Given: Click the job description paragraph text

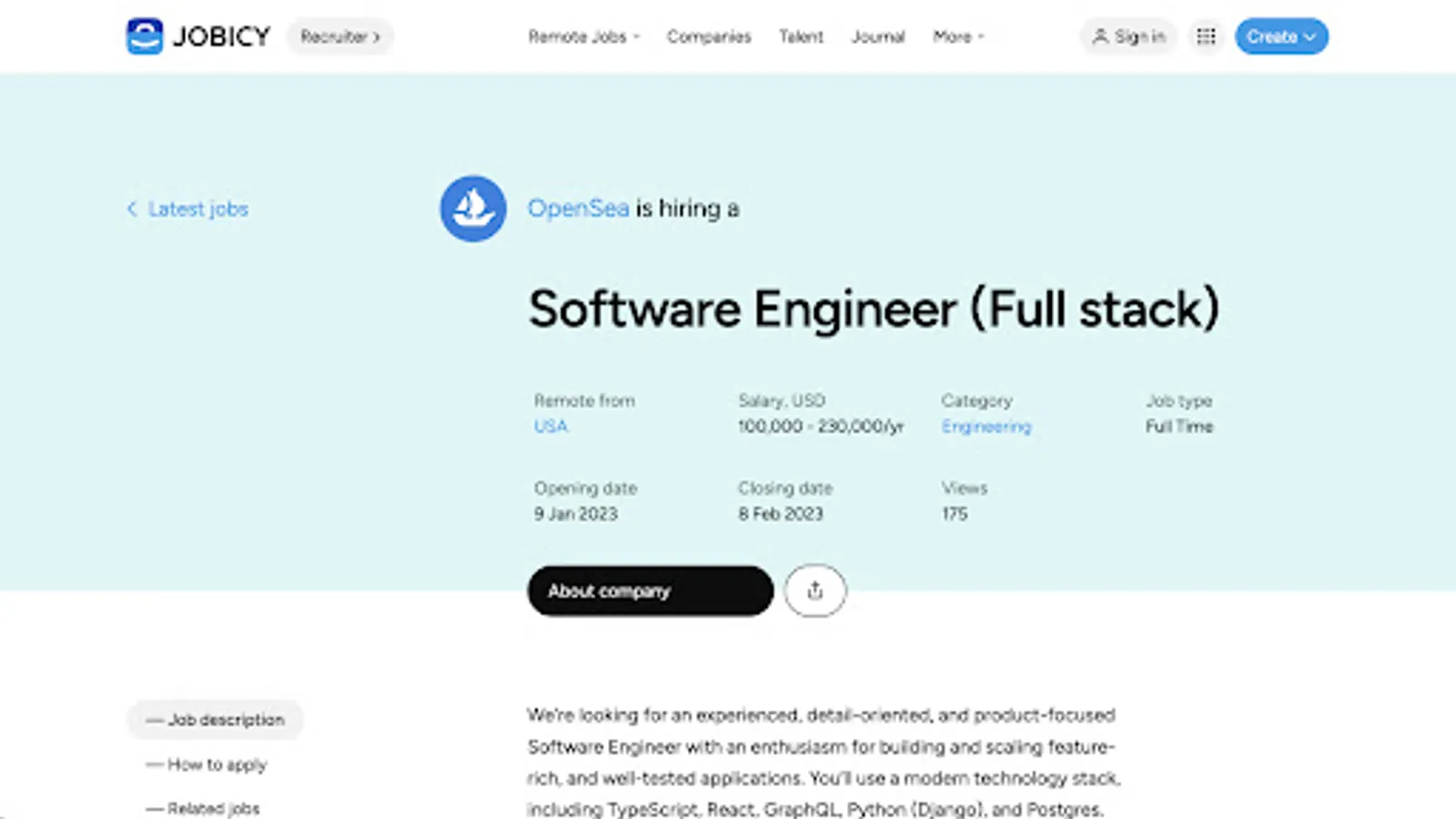Looking at the screenshot, I should [824, 763].
